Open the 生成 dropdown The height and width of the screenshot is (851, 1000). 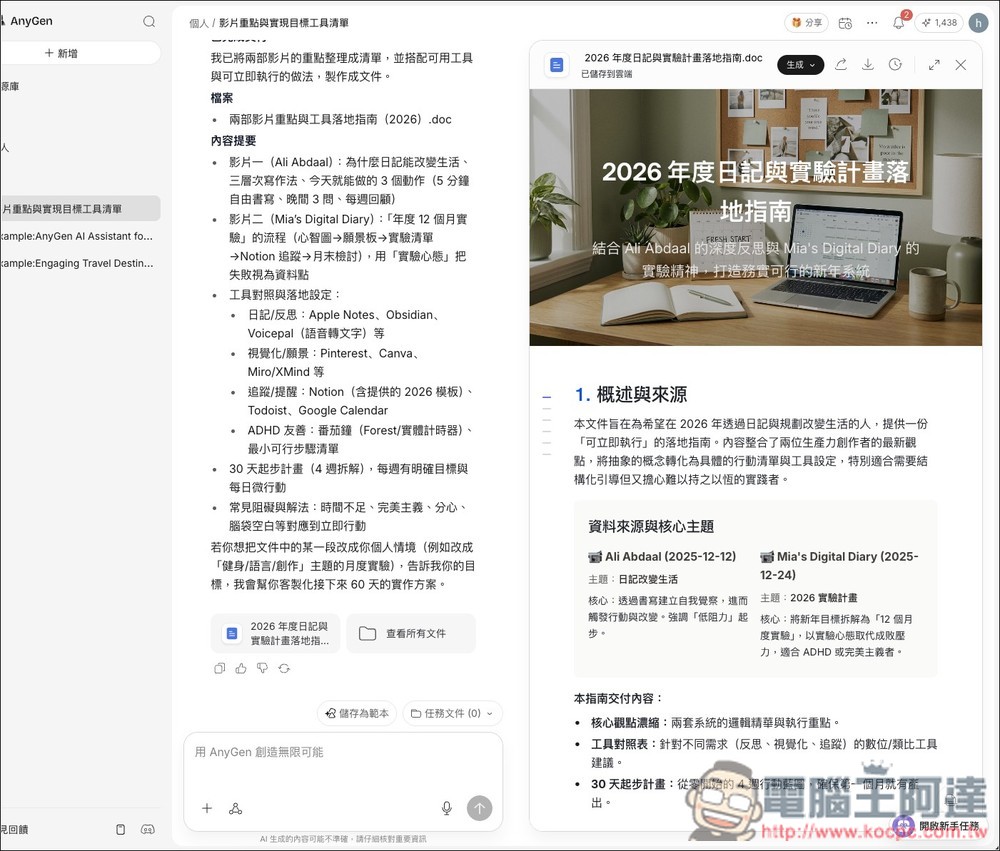pos(800,64)
